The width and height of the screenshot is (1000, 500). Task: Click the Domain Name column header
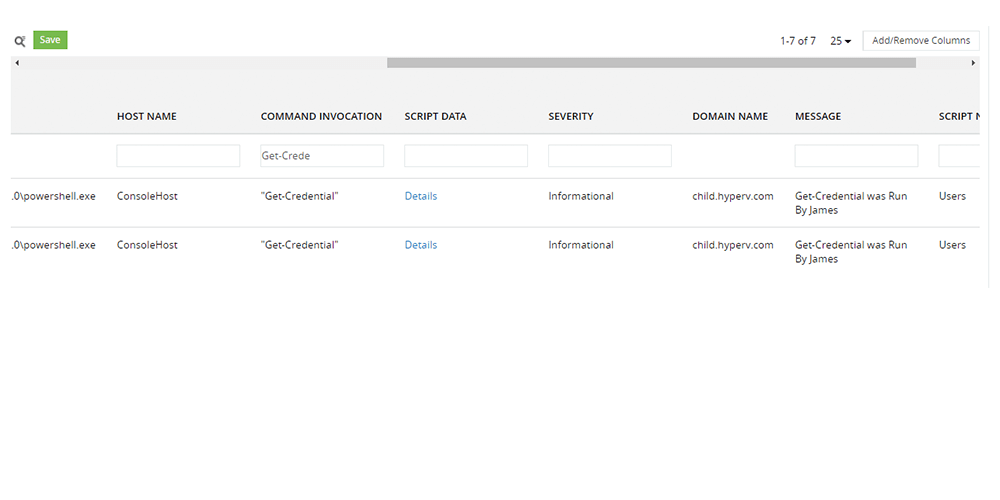pos(730,116)
